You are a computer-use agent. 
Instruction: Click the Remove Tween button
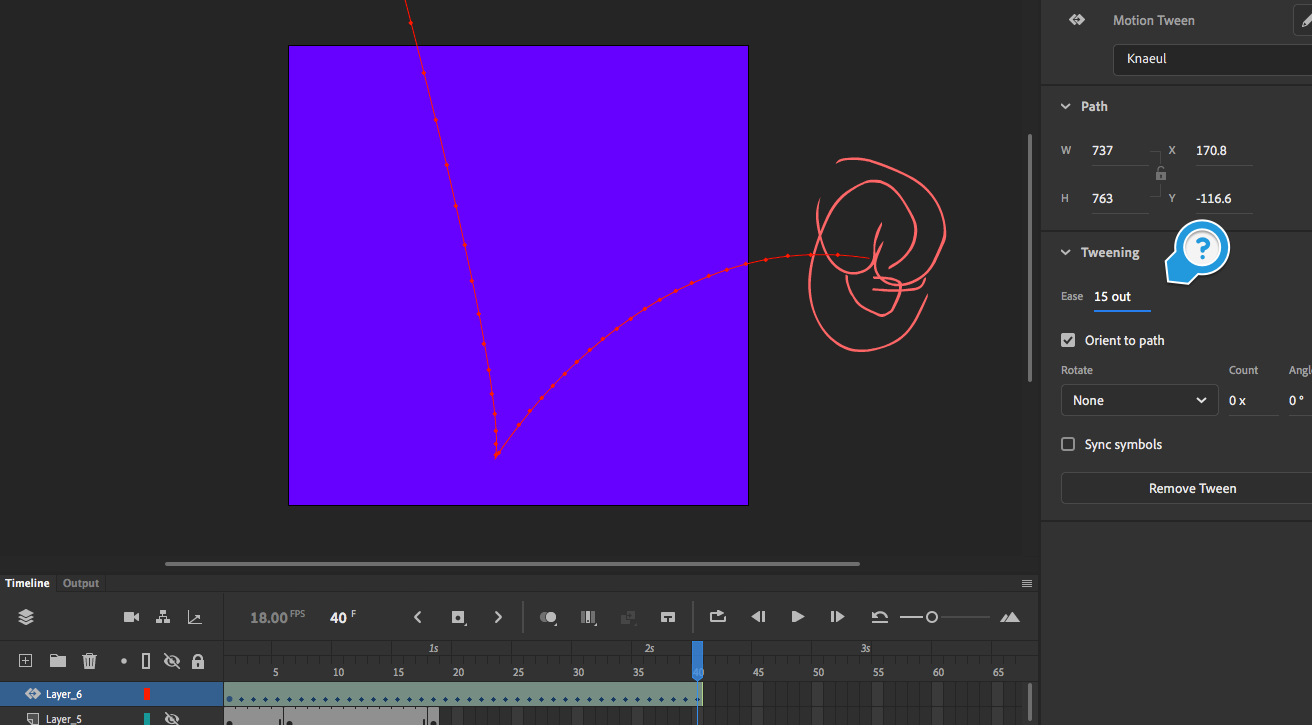pos(1192,488)
